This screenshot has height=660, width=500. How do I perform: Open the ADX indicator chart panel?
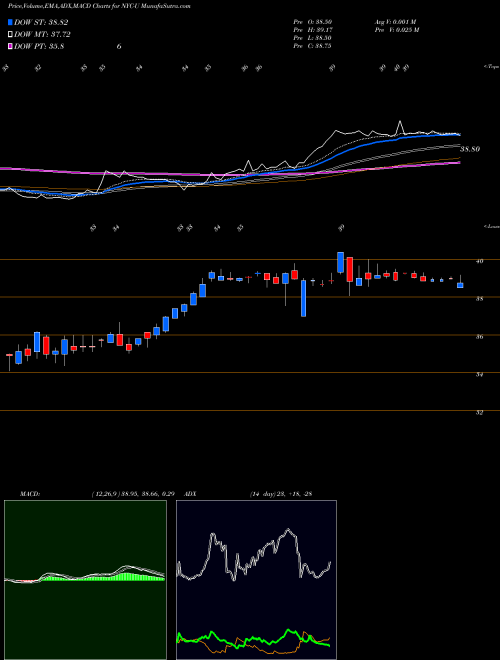[x=256, y=580]
